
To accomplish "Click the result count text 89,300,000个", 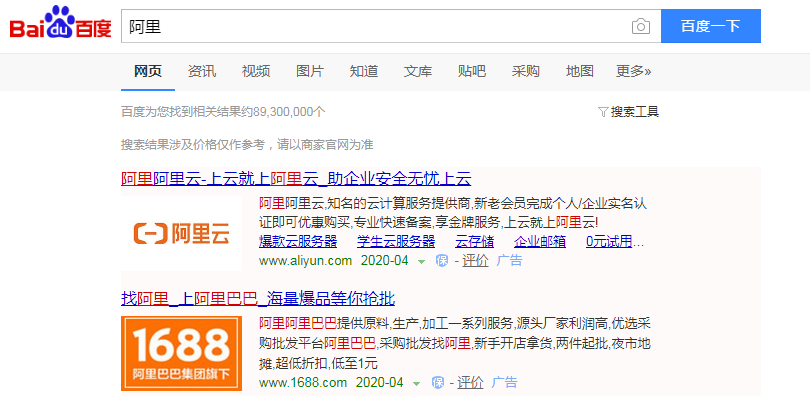I will pyautogui.click(x=290, y=112).
